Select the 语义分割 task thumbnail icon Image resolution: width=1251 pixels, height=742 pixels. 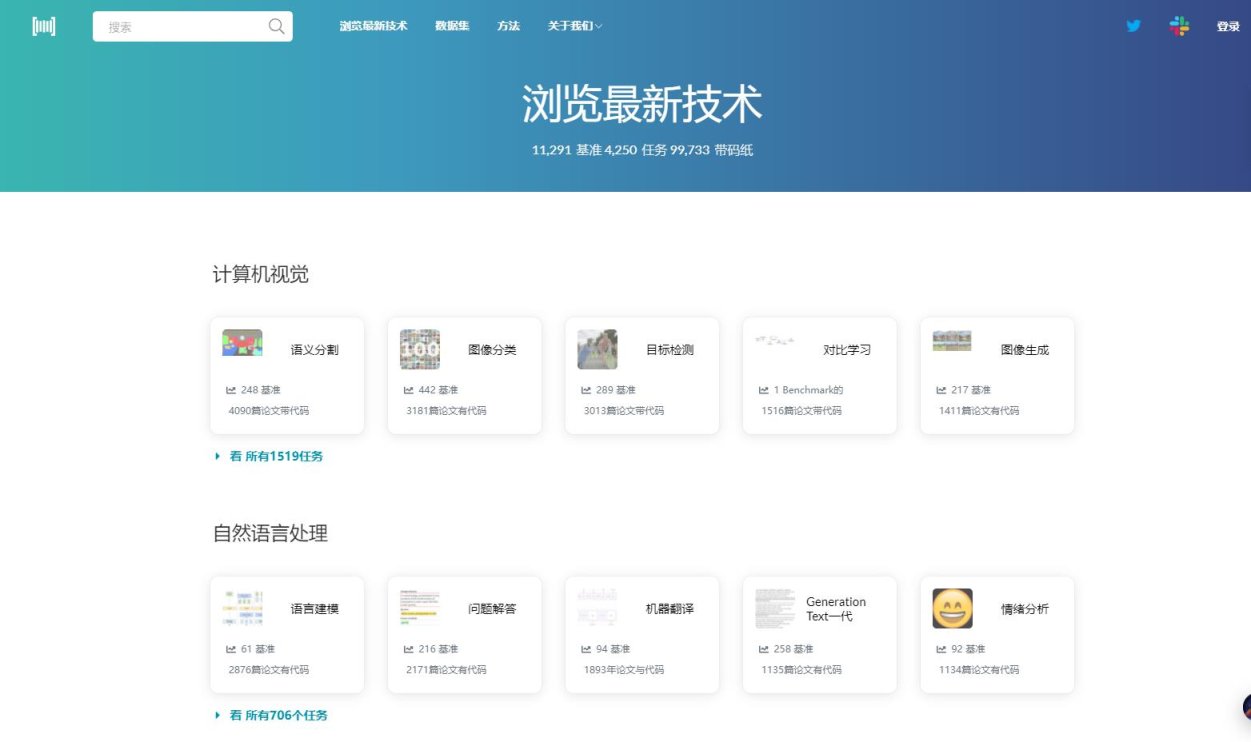[242, 344]
